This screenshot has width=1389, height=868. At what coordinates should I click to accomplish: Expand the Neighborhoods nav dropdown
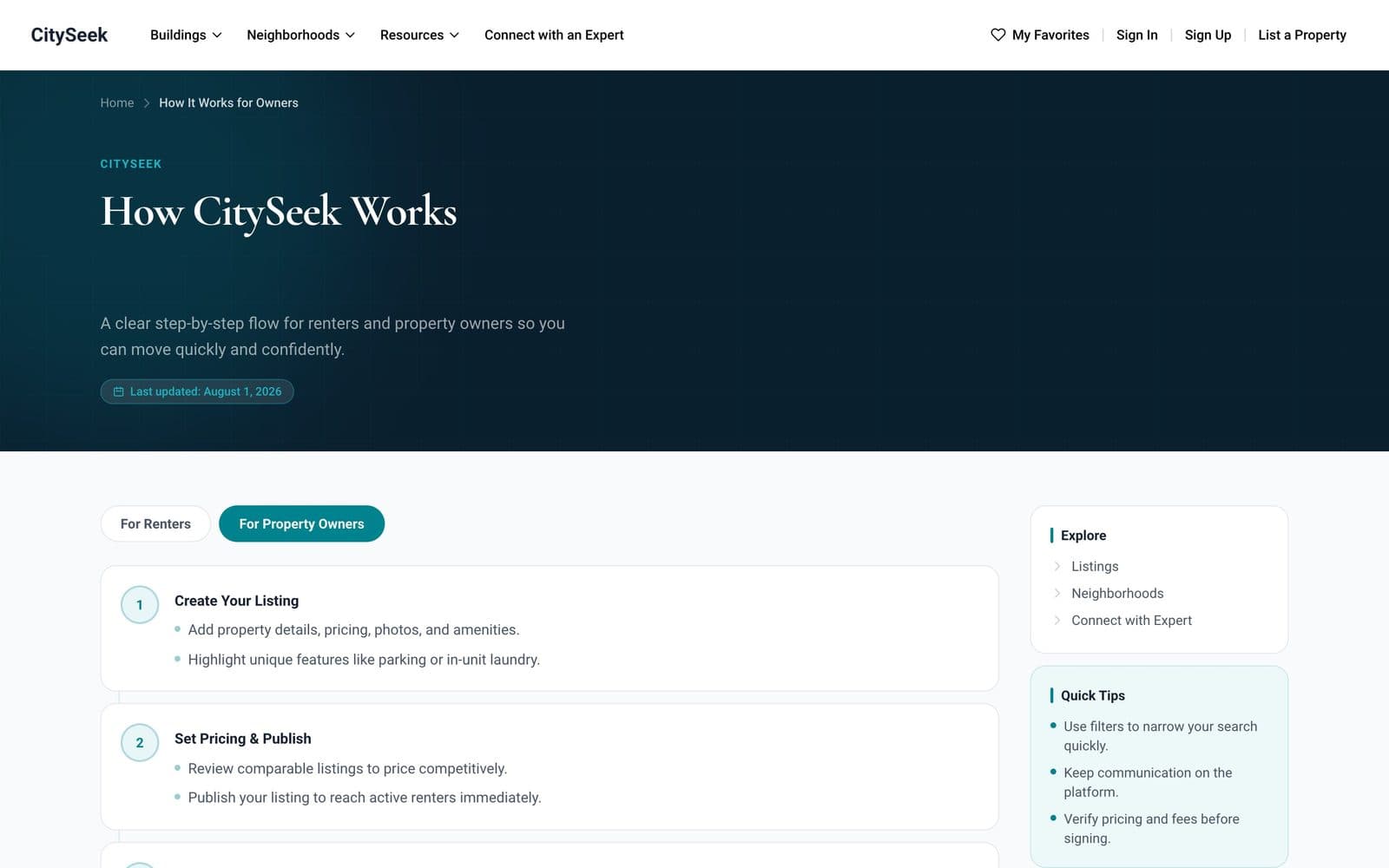coord(300,35)
